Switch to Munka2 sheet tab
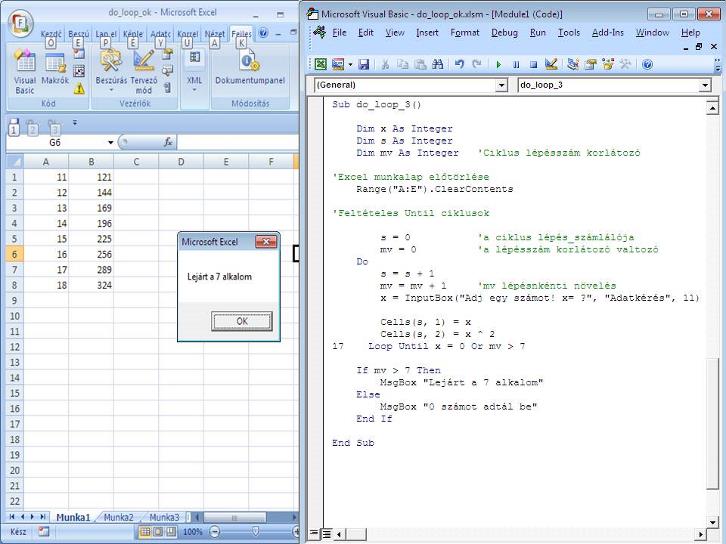 pos(119,517)
